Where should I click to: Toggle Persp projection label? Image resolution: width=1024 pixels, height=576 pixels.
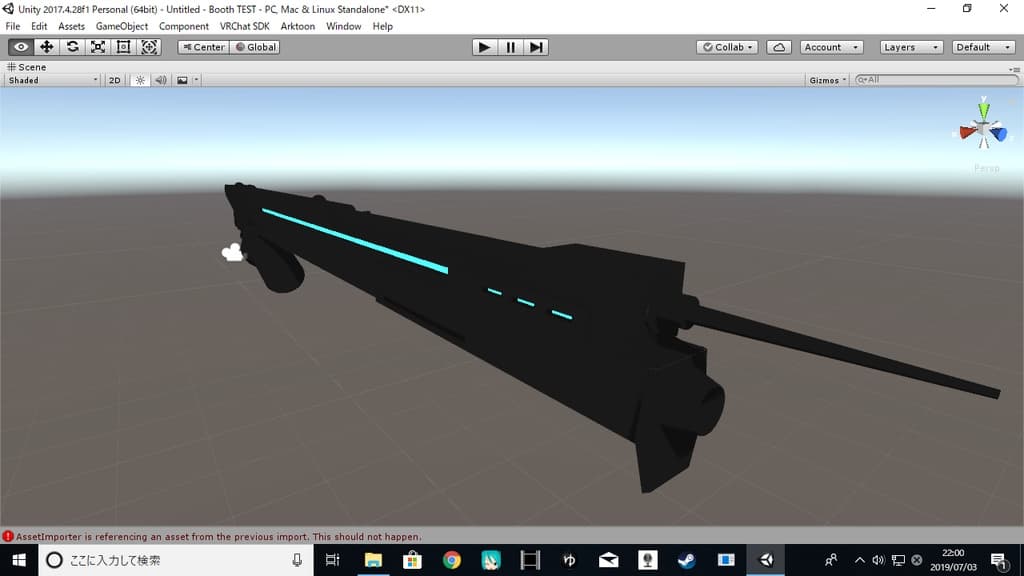pos(986,168)
